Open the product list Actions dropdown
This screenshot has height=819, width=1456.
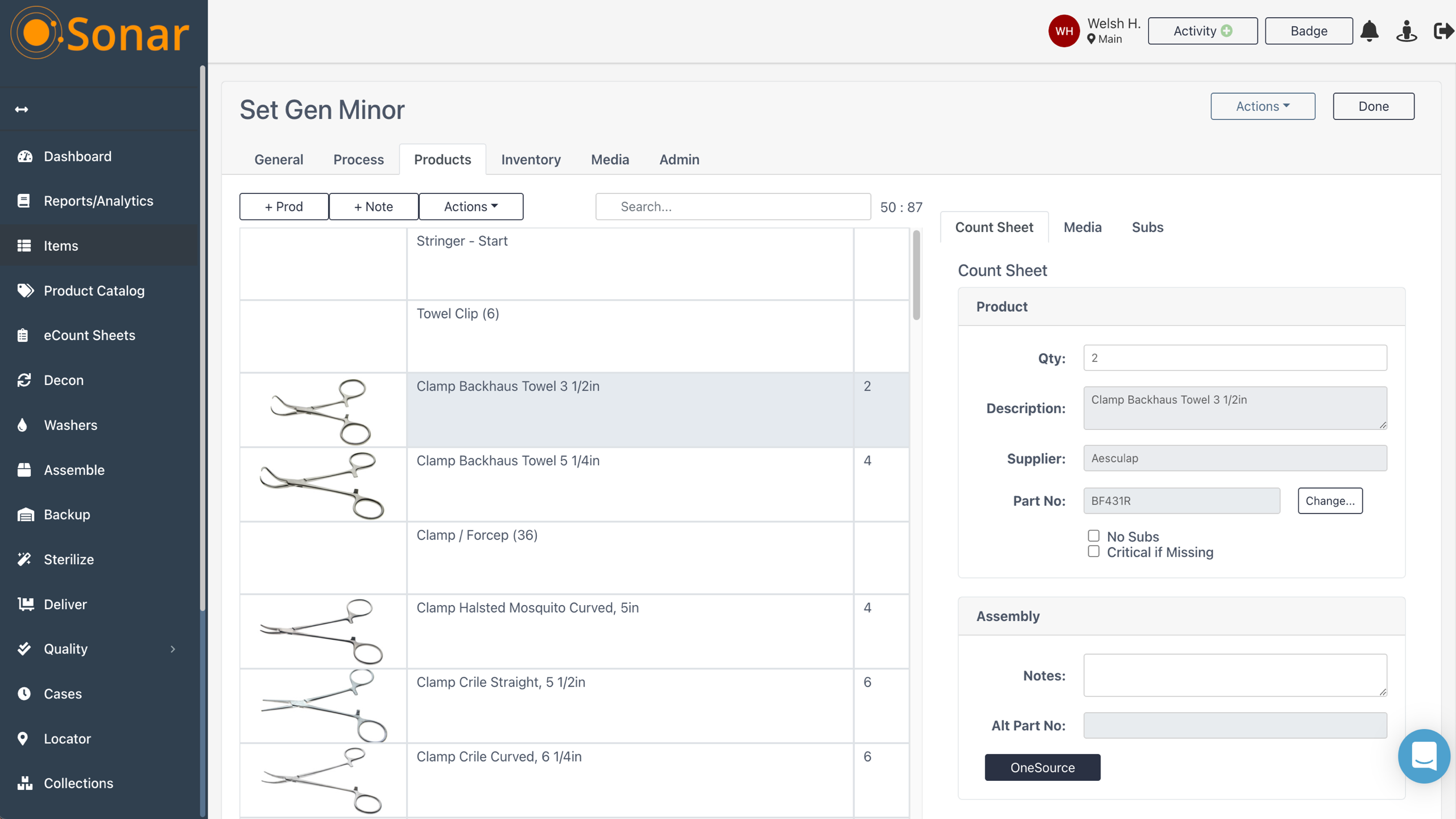pyautogui.click(x=470, y=206)
